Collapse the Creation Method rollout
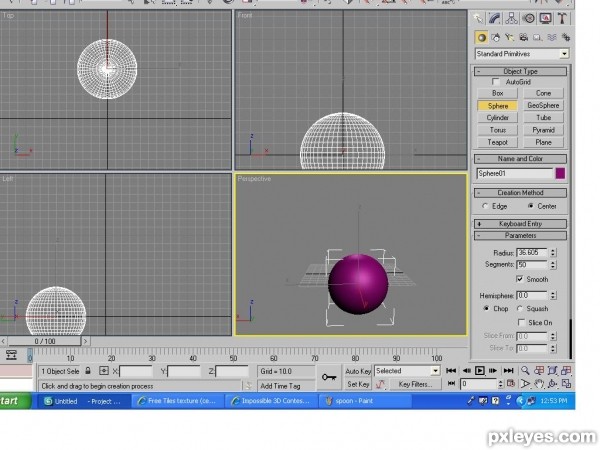This screenshot has width=600, height=450. click(520, 193)
